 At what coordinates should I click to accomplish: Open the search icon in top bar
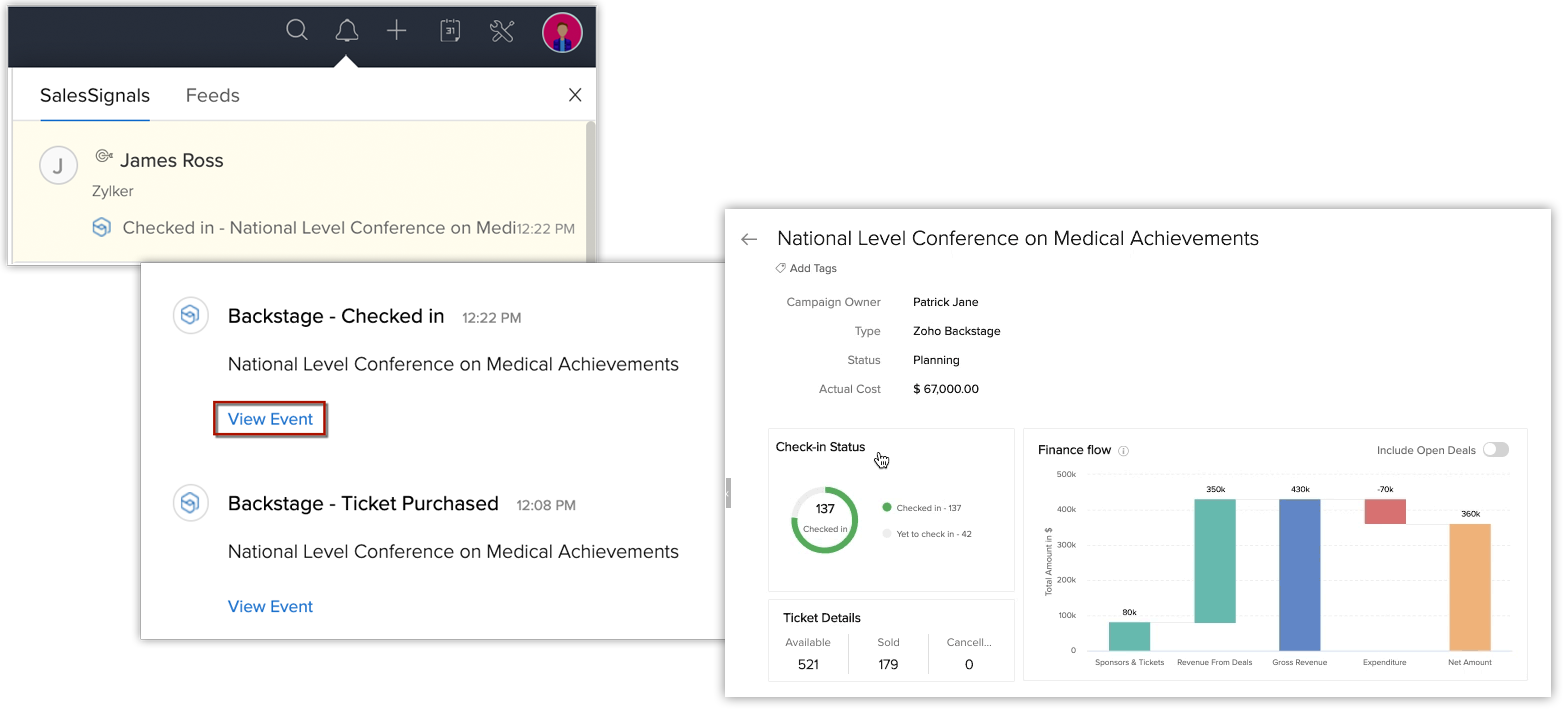(x=297, y=30)
